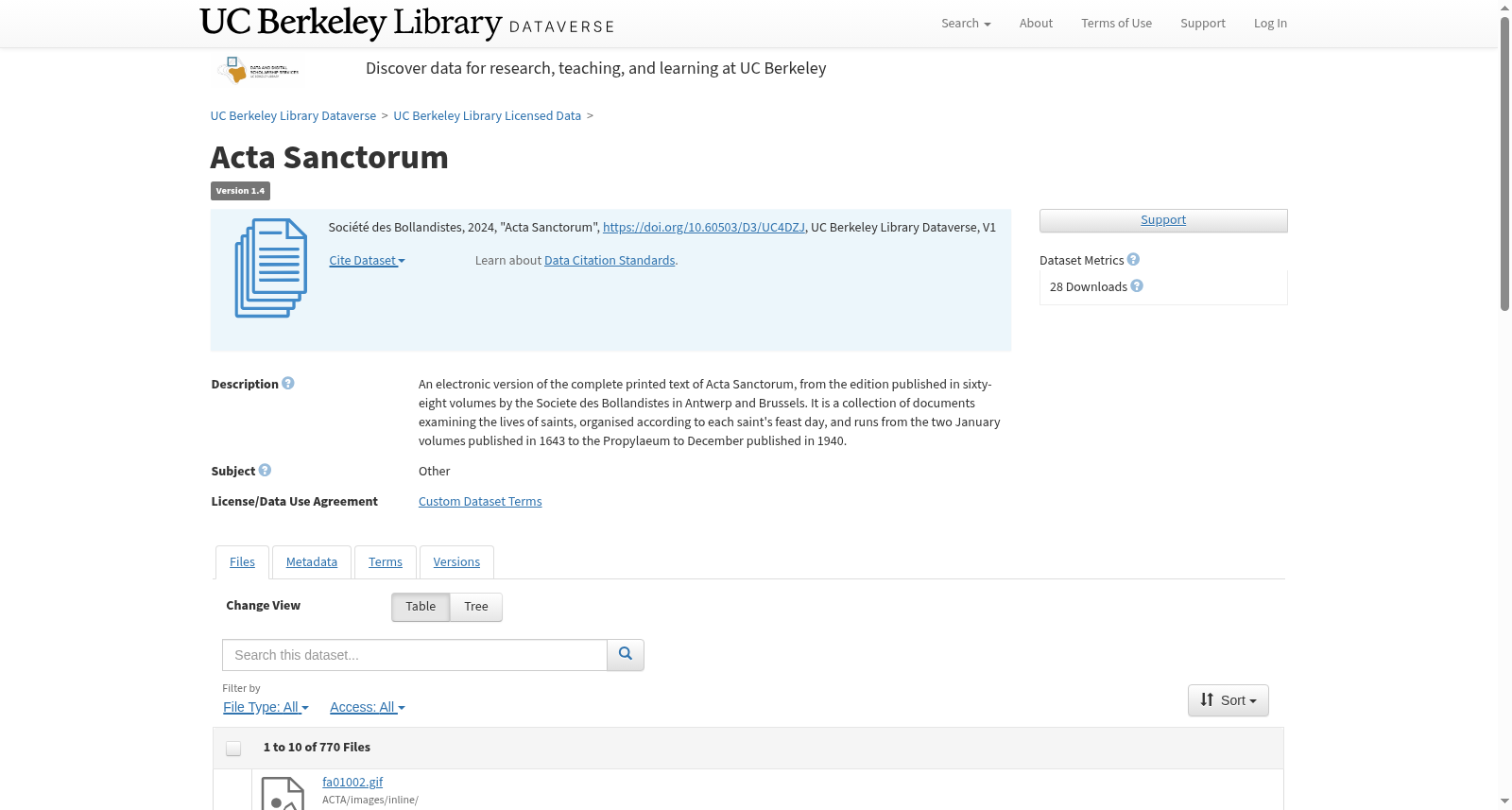
Task: Expand the Cite Dataset dropdown
Action: tap(367, 261)
